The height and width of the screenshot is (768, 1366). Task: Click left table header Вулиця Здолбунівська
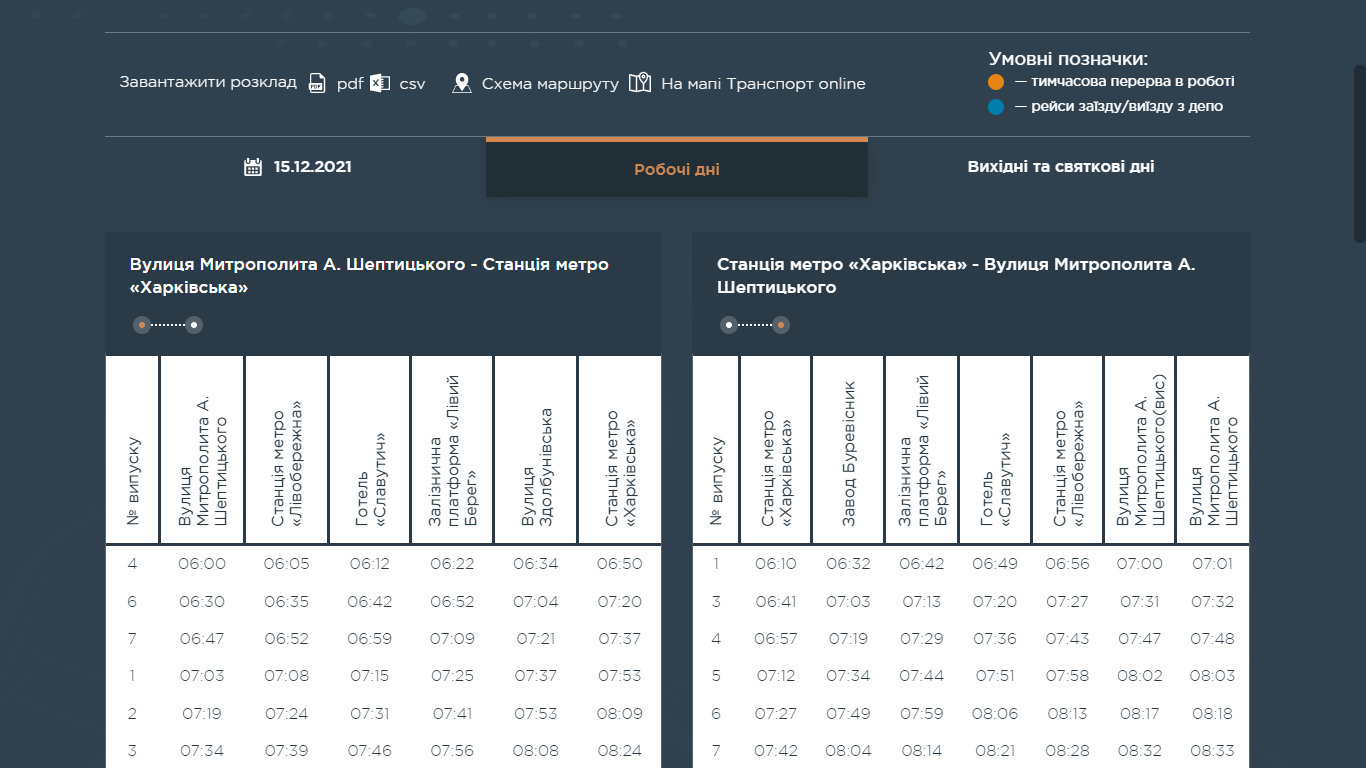click(x=536, y=450)
